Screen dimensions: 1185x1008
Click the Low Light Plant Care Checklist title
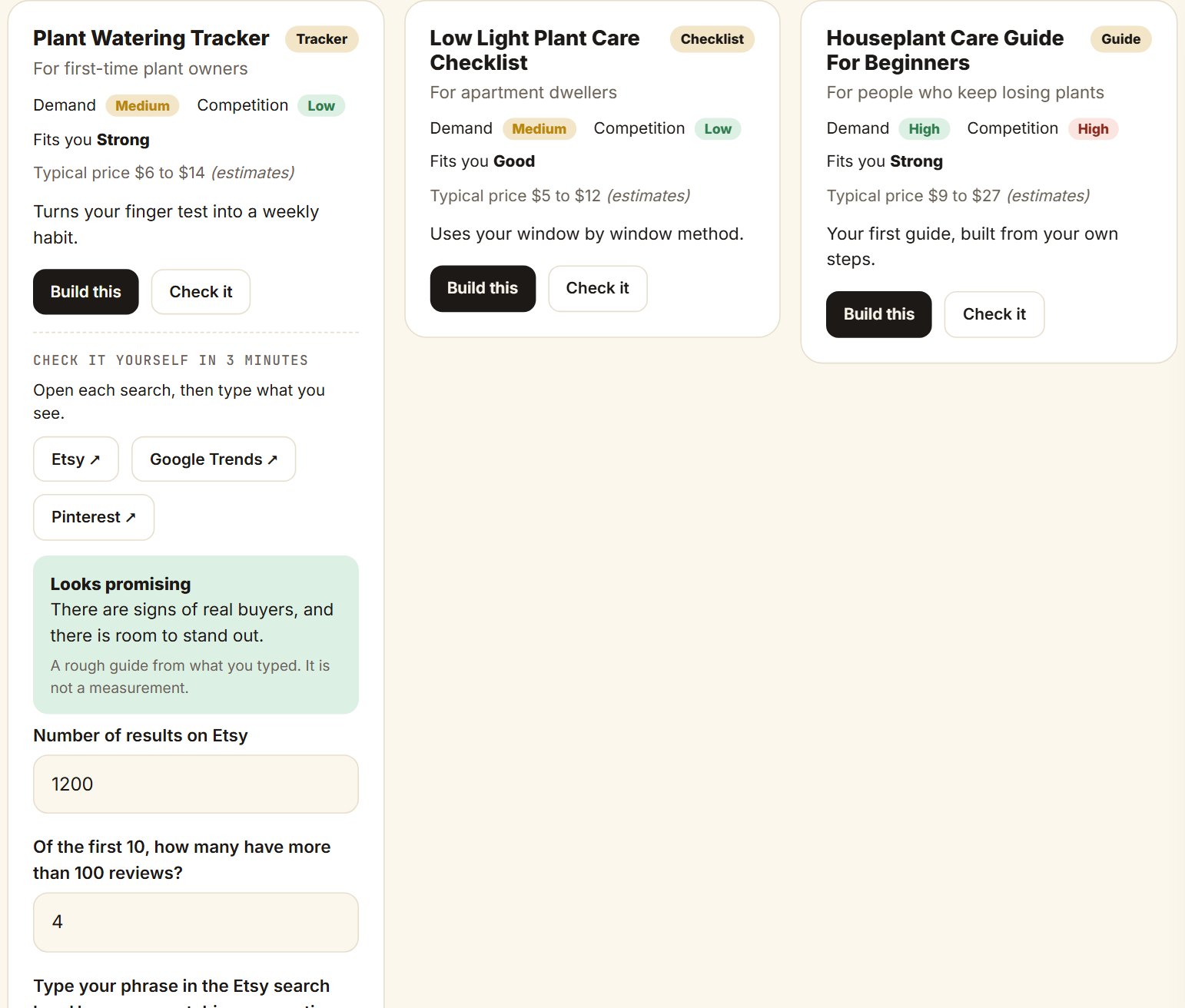click(535, 50)
